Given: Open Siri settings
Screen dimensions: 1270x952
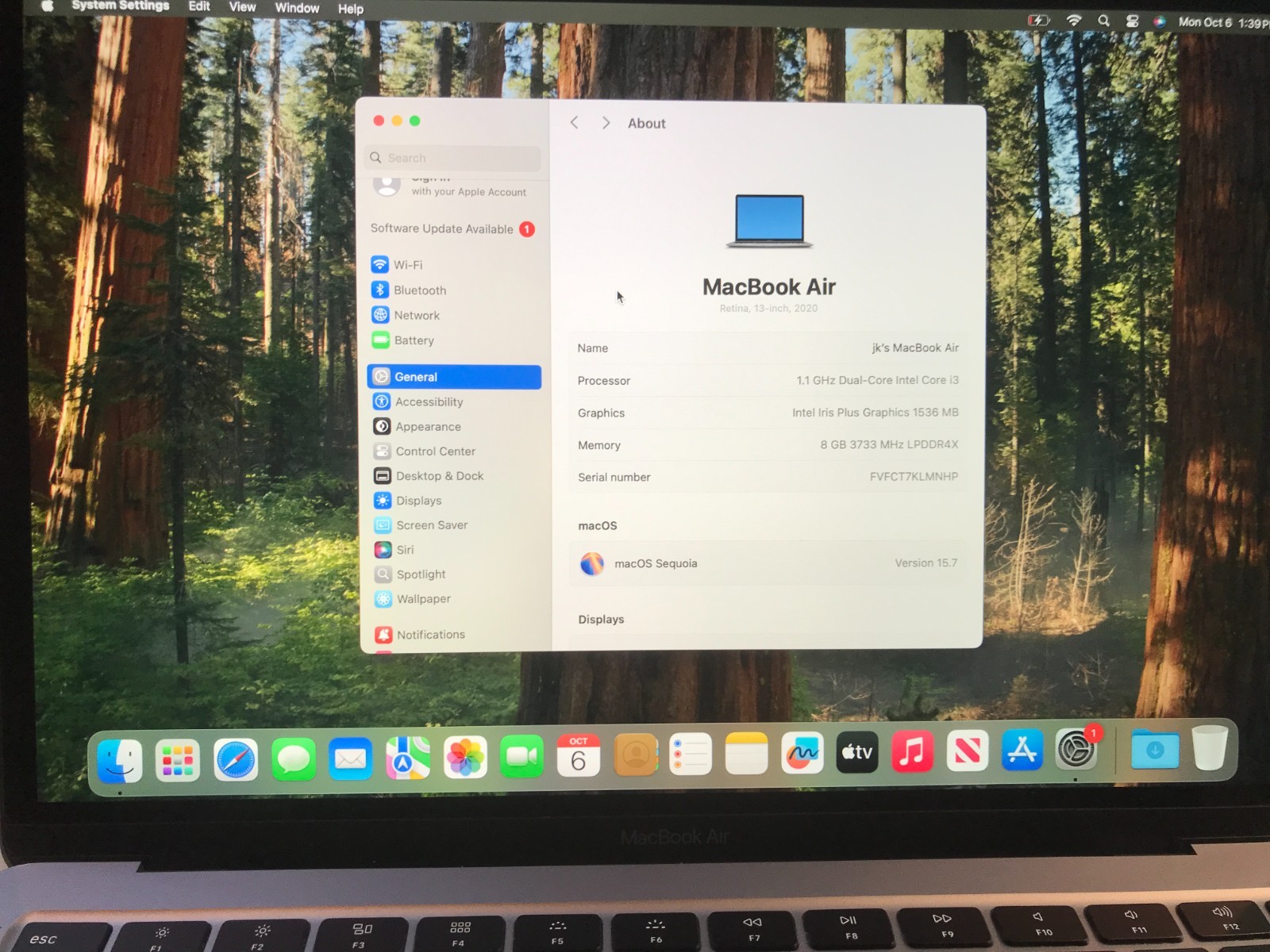Looking at the screenshot, I should click(x=405, y=549).
